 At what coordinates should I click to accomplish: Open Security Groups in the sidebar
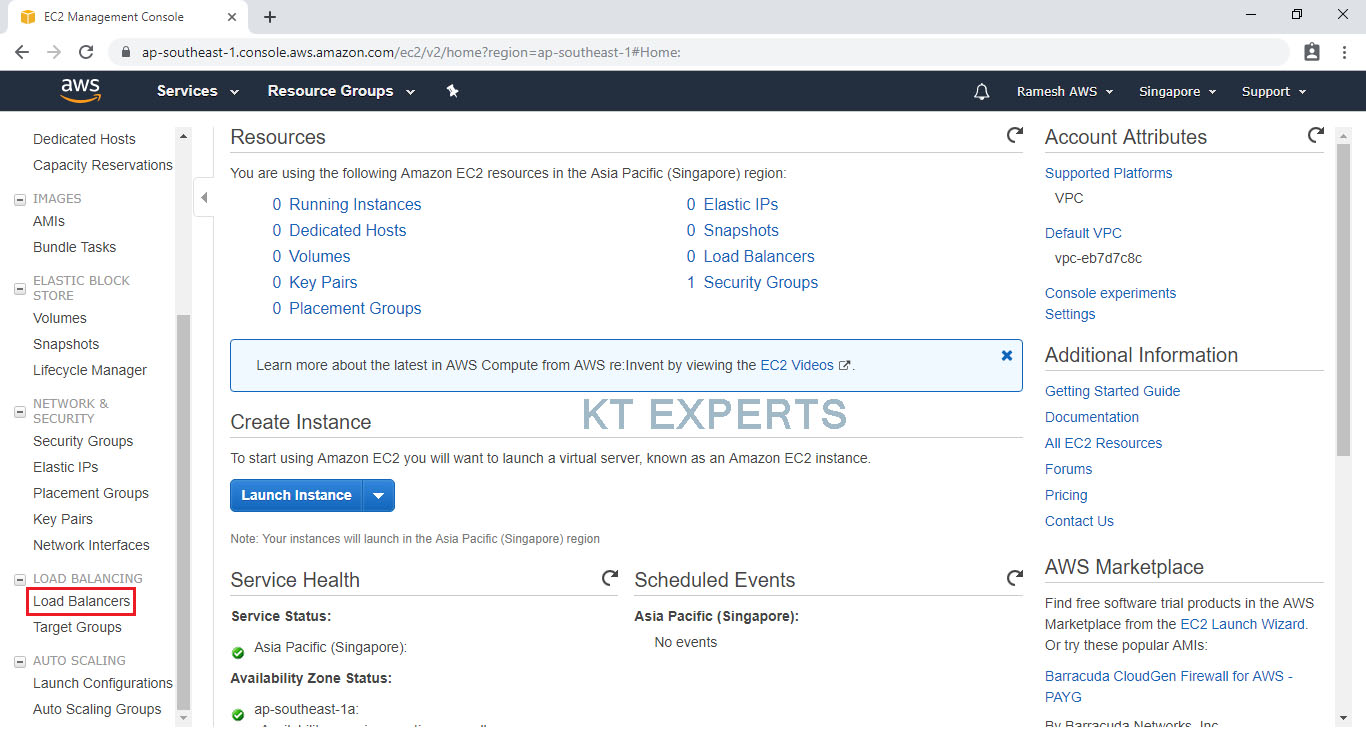[x=83, y=441]
